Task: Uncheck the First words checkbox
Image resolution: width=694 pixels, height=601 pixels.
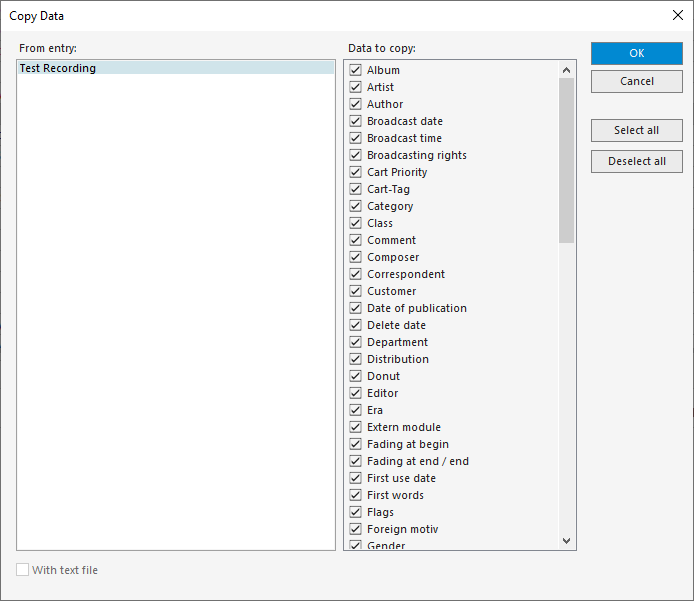Action: (x=355, y=495)
